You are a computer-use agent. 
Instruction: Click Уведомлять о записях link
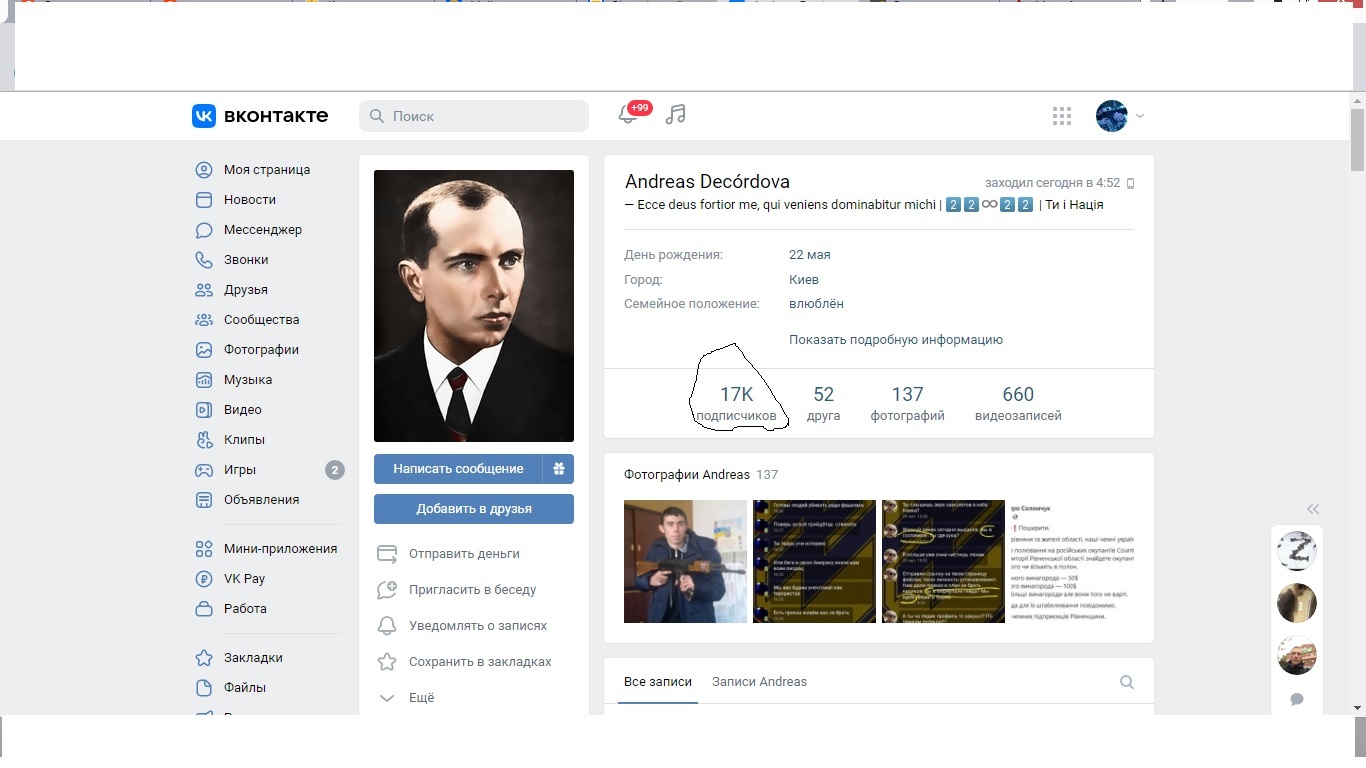[x=478, y=626]
